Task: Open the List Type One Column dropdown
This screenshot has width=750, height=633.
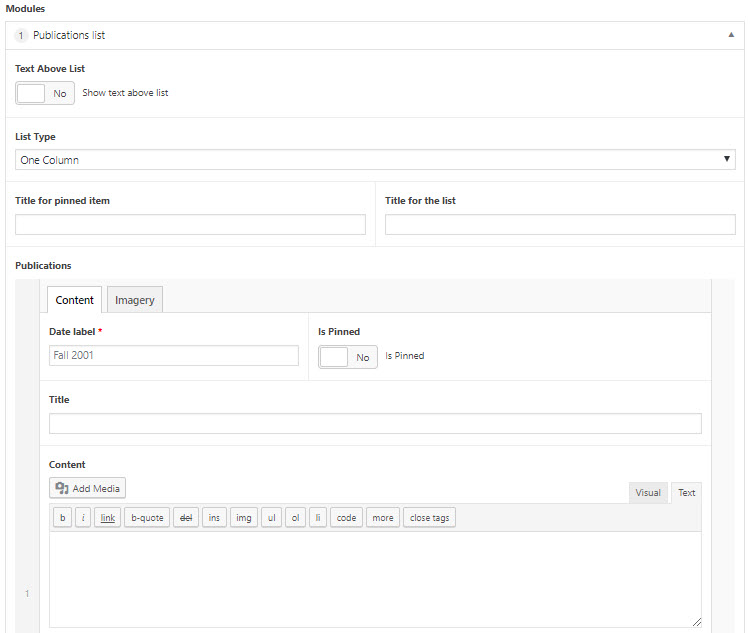Action: (375, 160)
